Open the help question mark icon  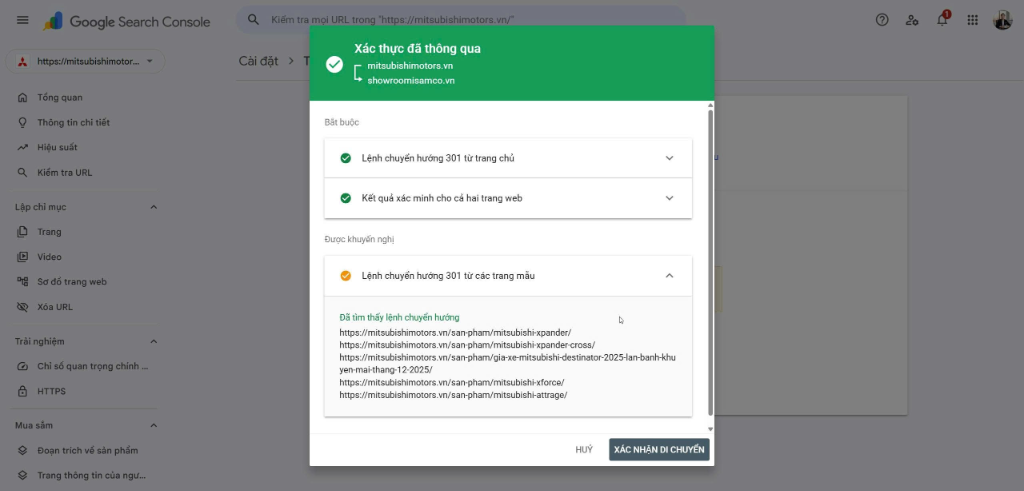click(882, 20)
